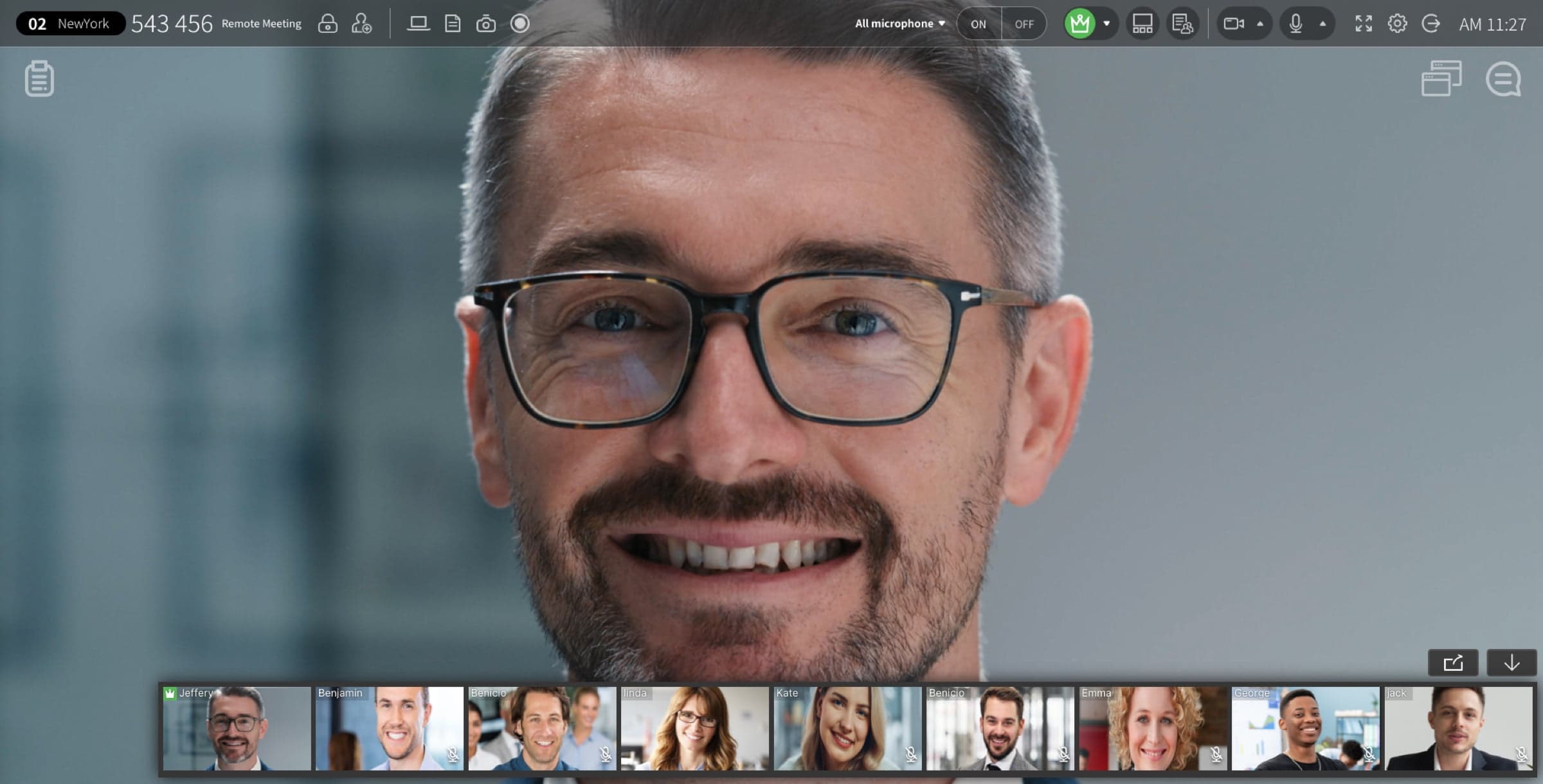Toggle microphone ON to OFF
The width and height of the screenshot is (1543, 784).
click(x=1024, y=22)
